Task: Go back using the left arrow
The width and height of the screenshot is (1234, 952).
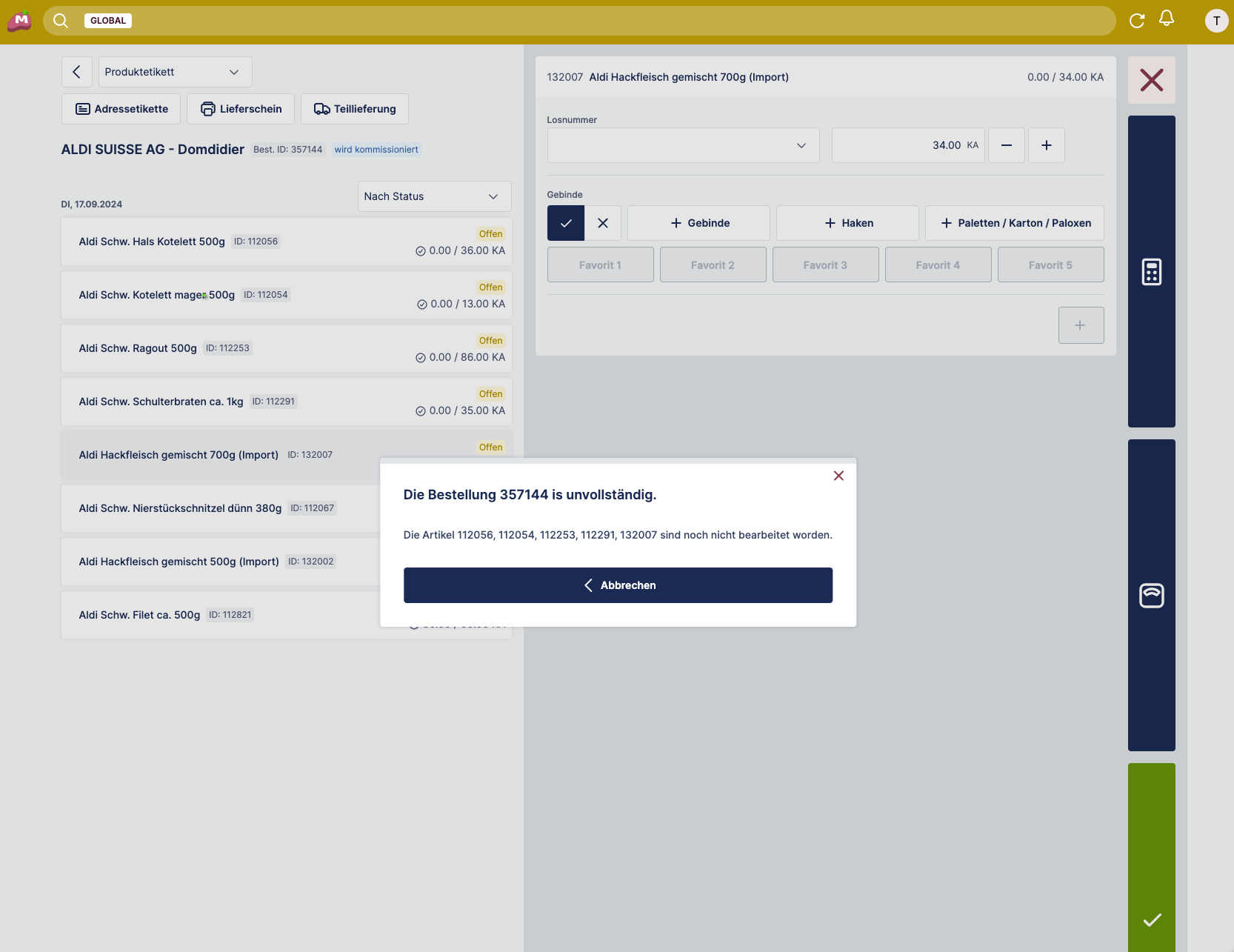Action: click(x=77, y=72)
